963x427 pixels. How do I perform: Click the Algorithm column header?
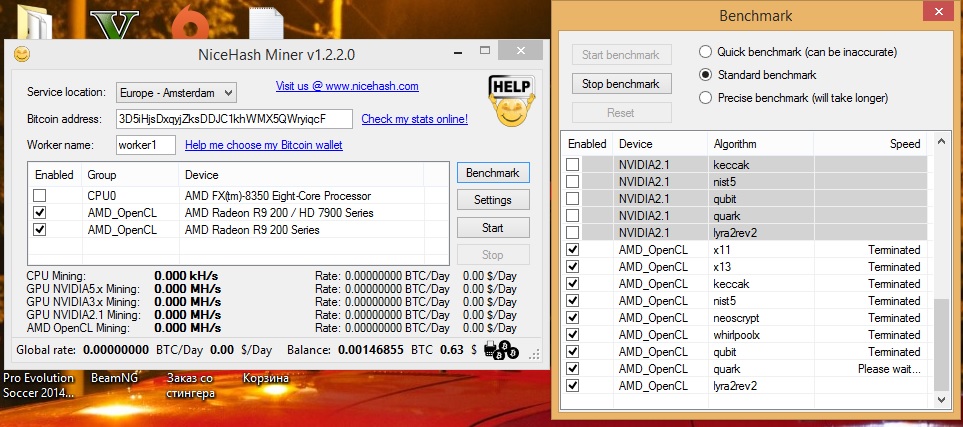pyautogui.click(x=760, y=144)
